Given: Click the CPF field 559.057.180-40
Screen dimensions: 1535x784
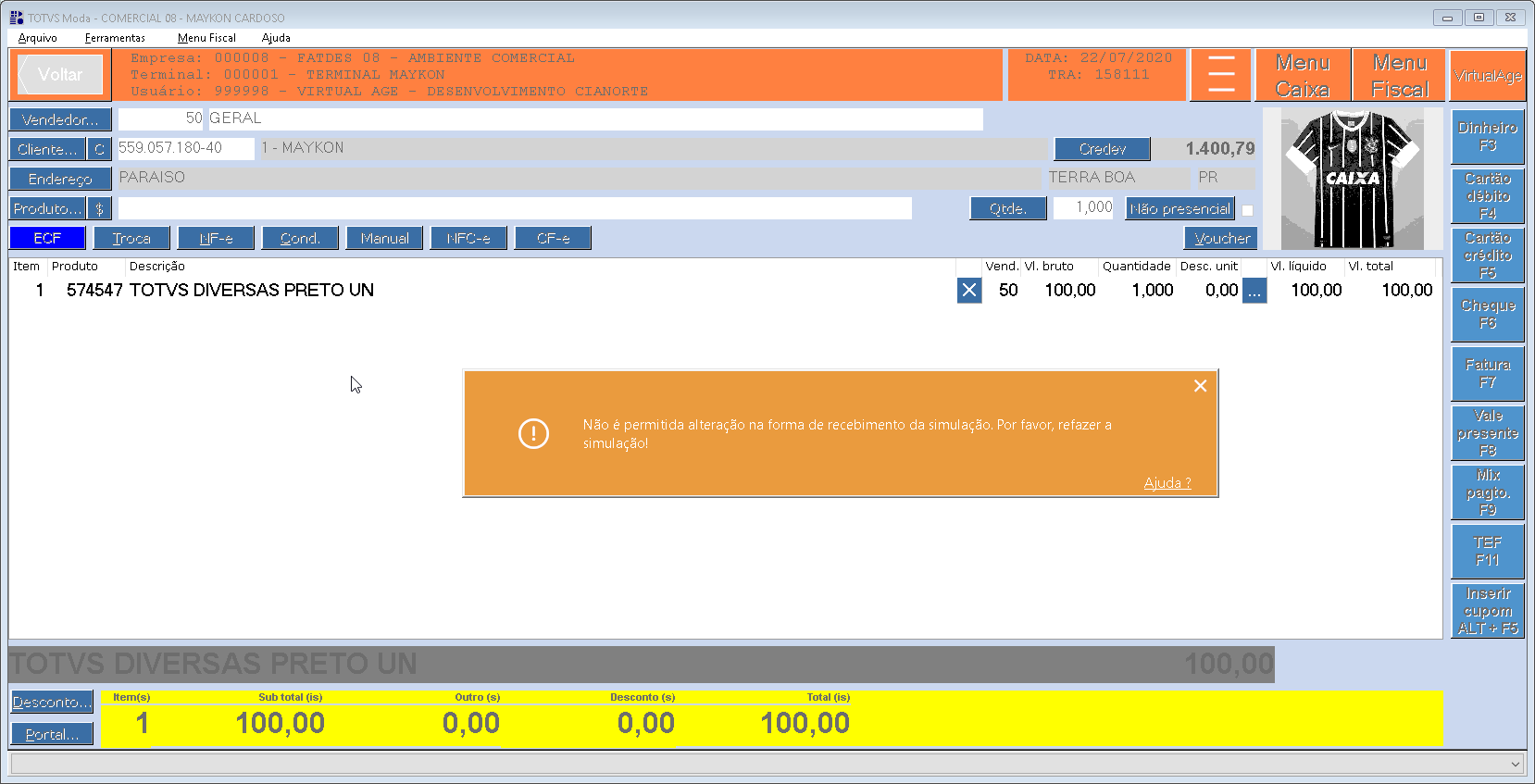Looking at the screenshot, I should tap(186, 148).
